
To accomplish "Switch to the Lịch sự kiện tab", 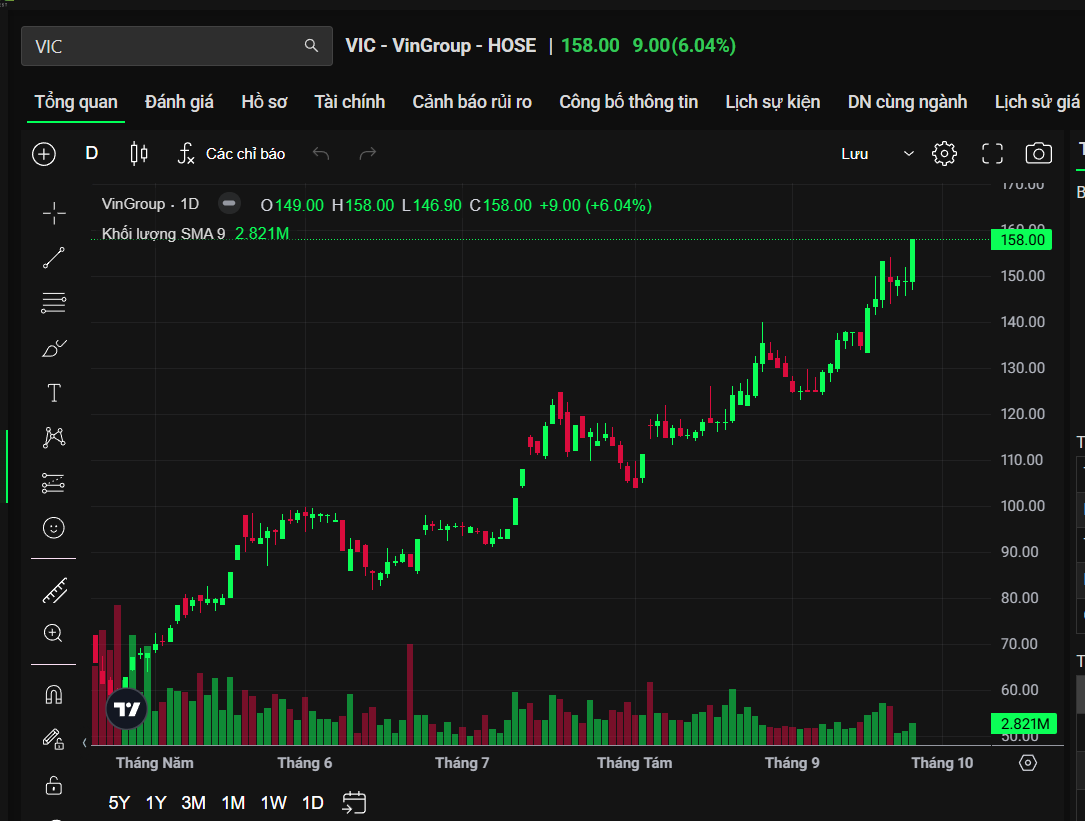I will tap(773, 102).
